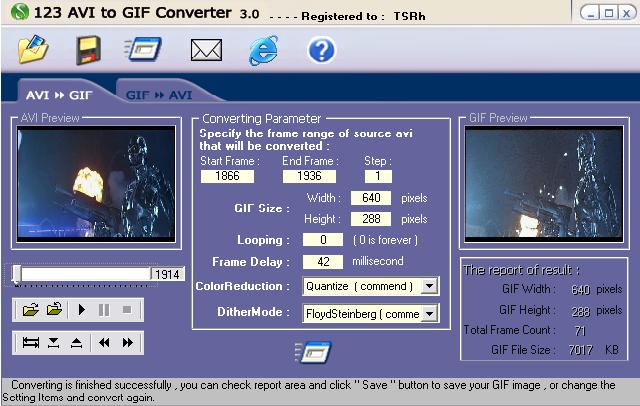Click the set start frame marker icon
The height and width of the screenshot is (406, 640).
click(x=53, y=342)
